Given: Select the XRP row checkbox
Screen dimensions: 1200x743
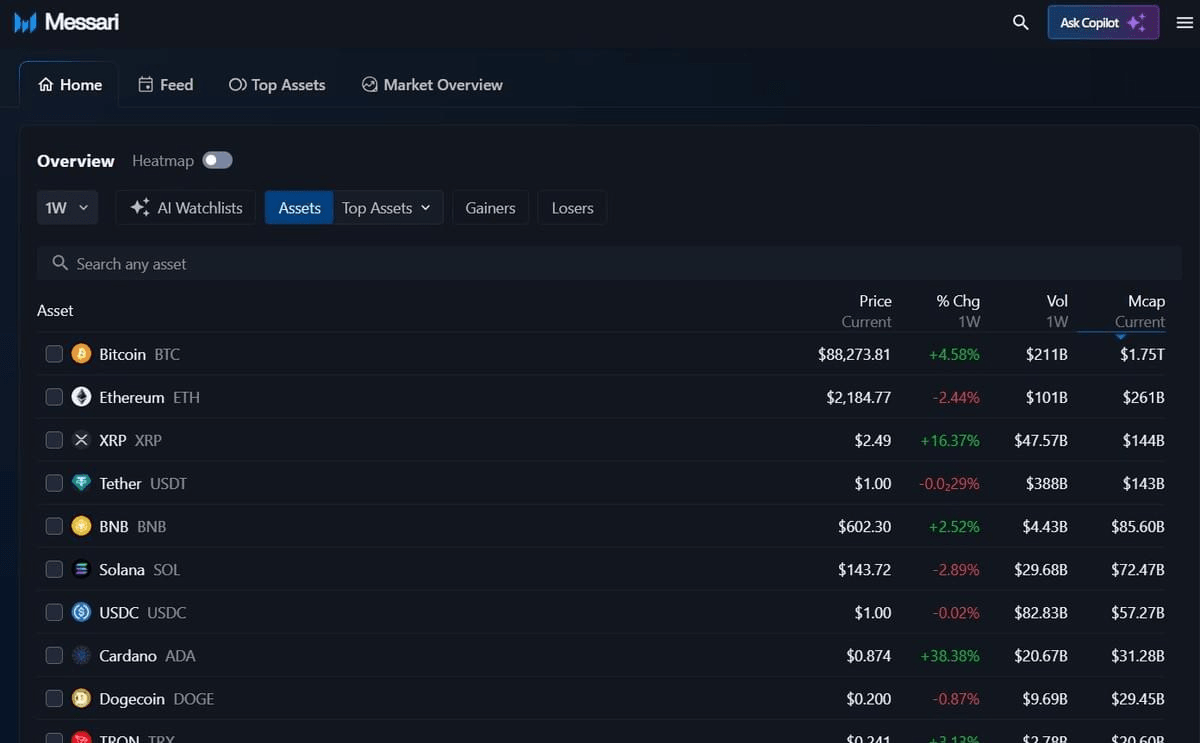Looking at the screenshot, I should (54, 440).
